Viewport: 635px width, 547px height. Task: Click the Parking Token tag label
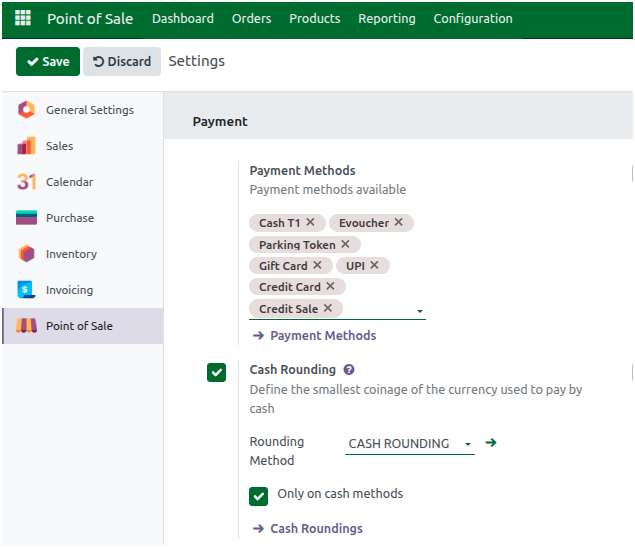297,245
